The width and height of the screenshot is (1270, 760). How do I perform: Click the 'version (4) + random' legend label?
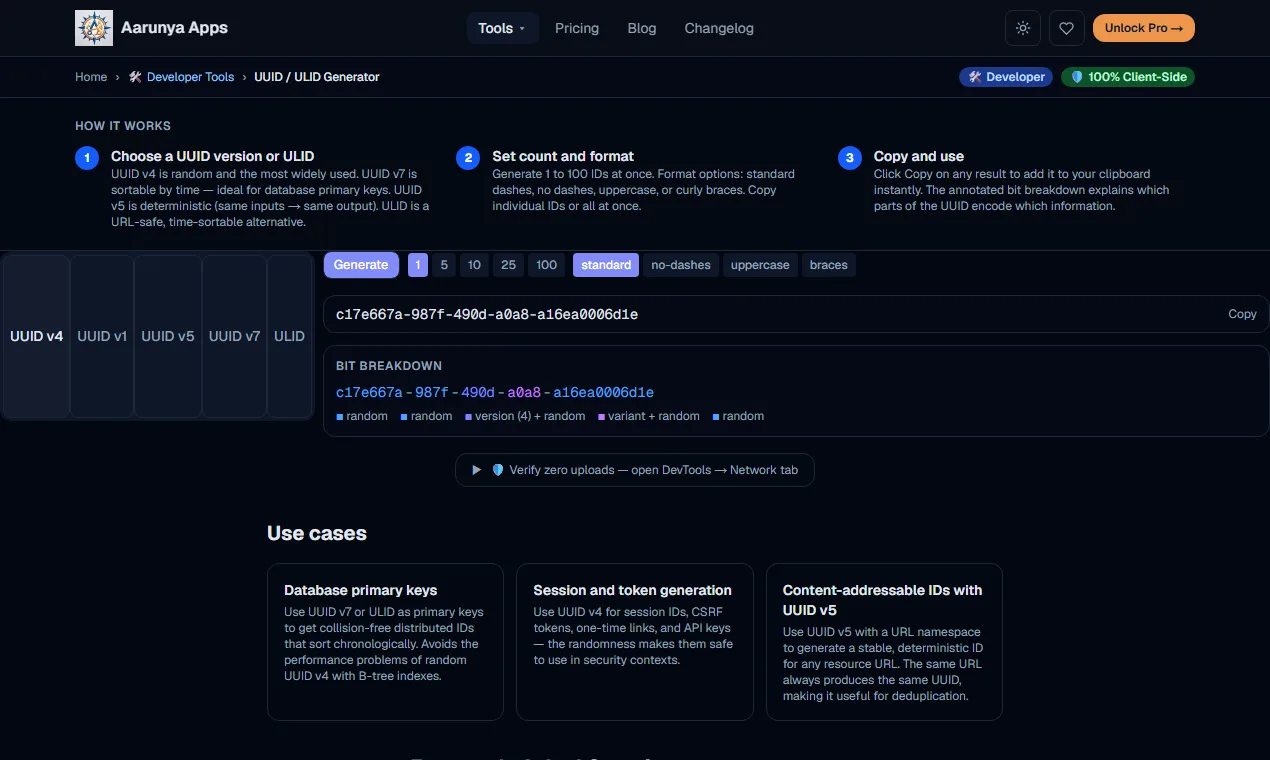coord(530,416)
